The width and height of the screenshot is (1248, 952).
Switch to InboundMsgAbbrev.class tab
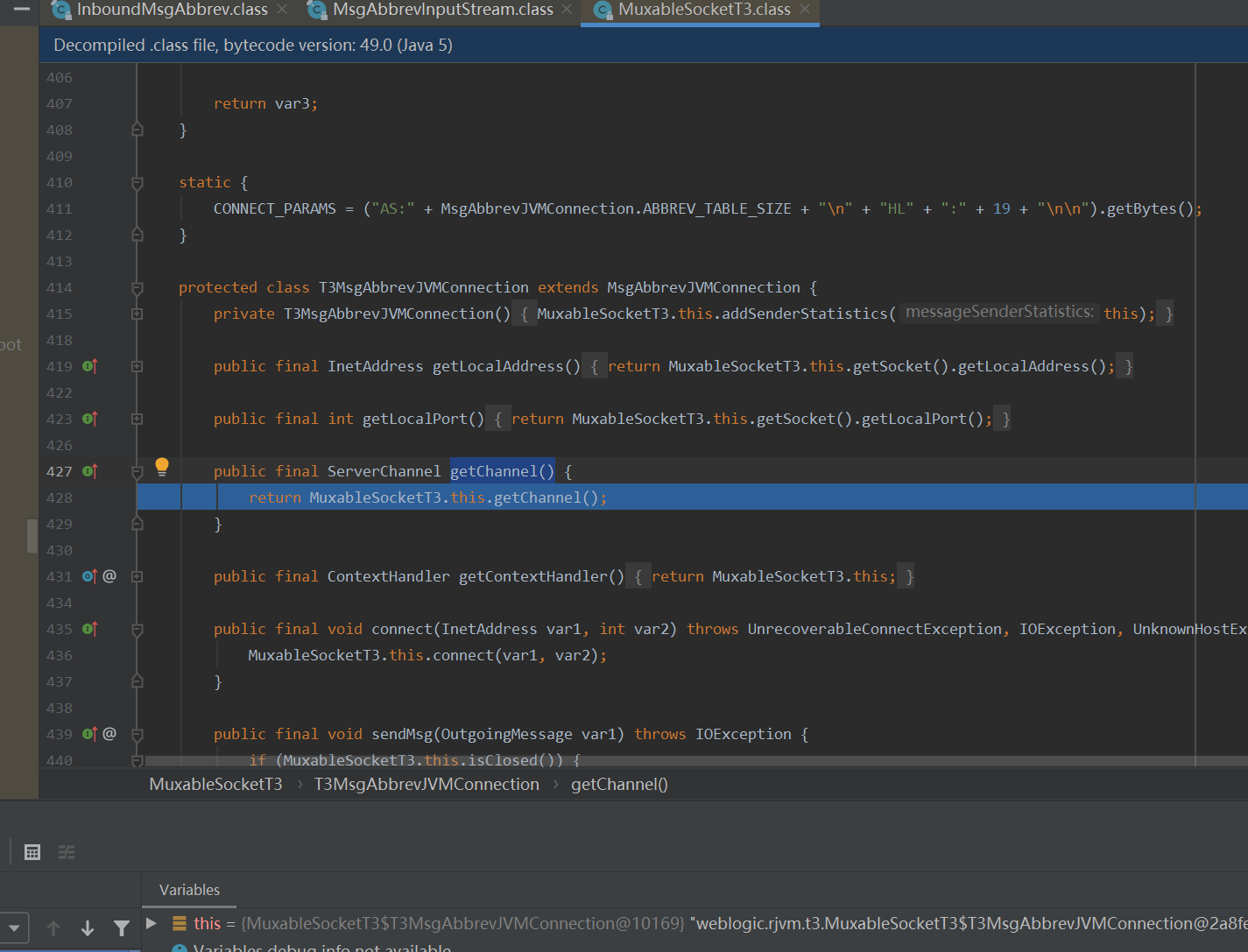pyautogui.click(x=173, y=10)
